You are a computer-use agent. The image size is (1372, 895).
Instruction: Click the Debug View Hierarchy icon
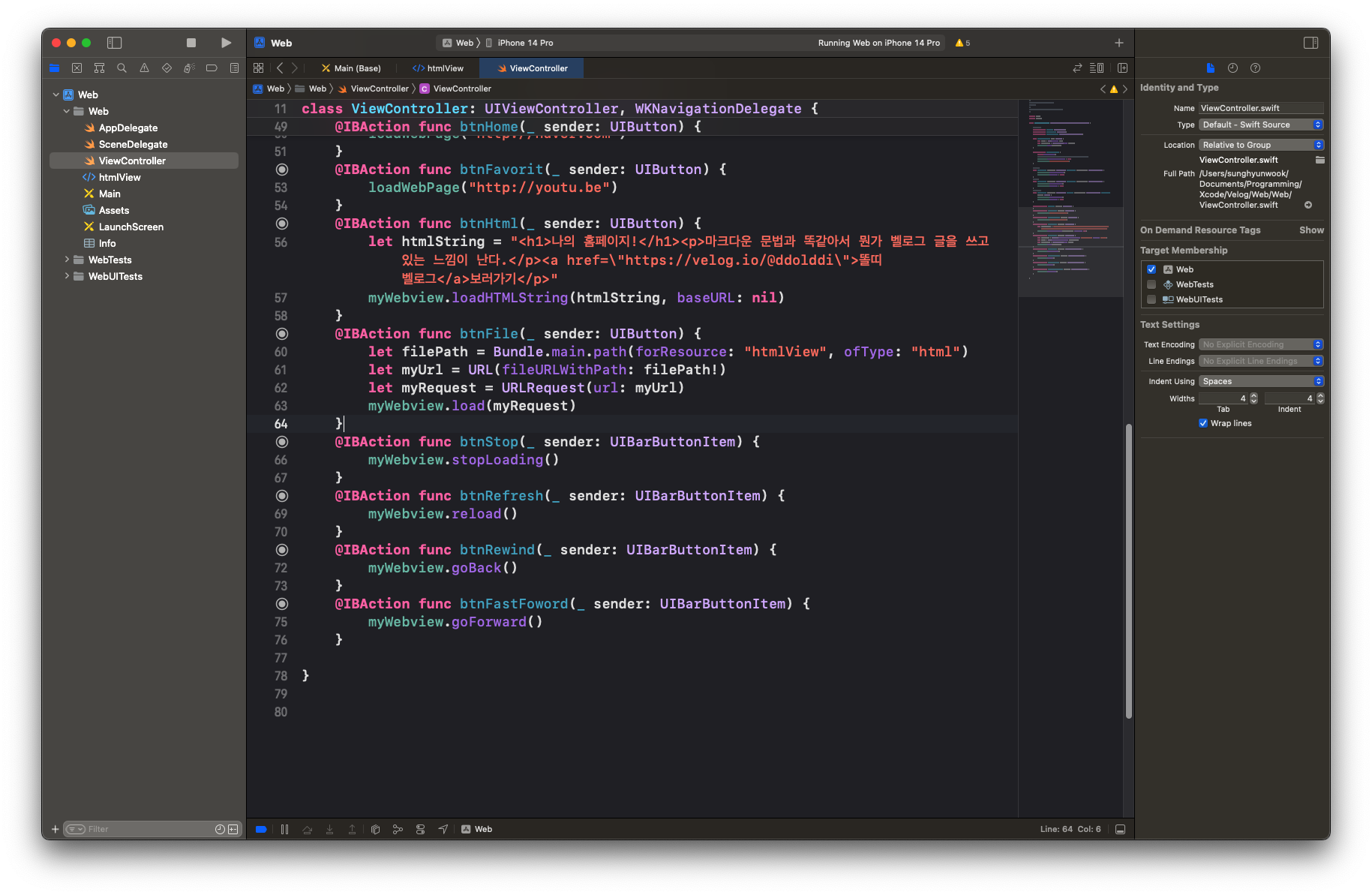point(375,829)
